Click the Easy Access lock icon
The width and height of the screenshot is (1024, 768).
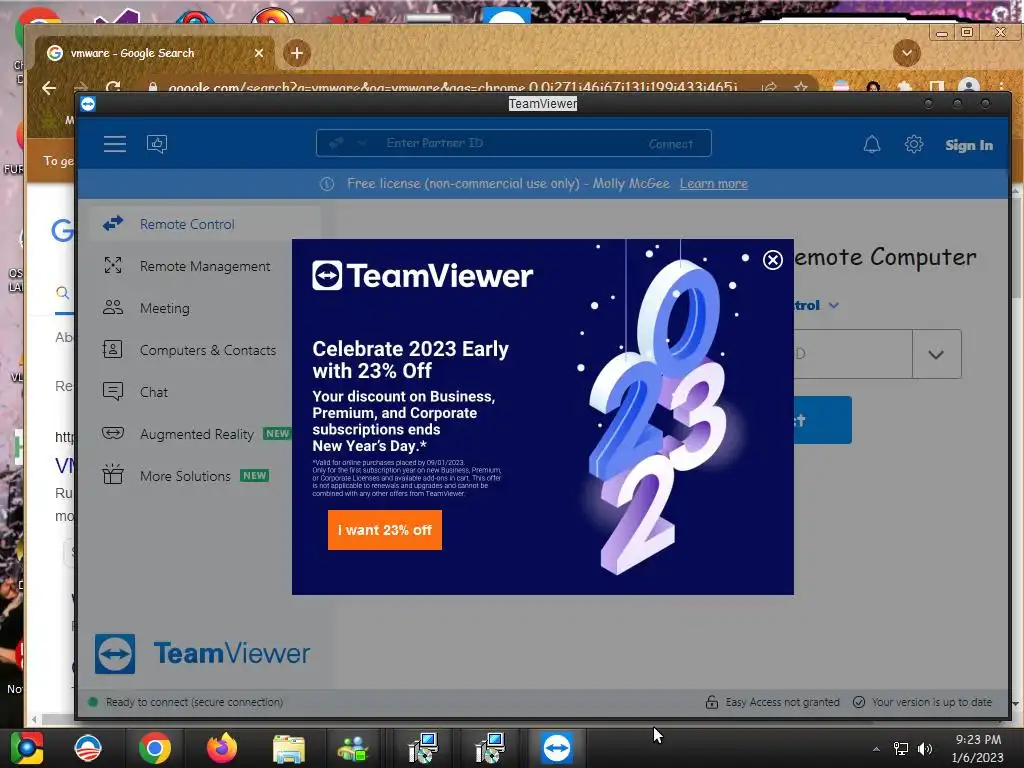coord(712,702)
